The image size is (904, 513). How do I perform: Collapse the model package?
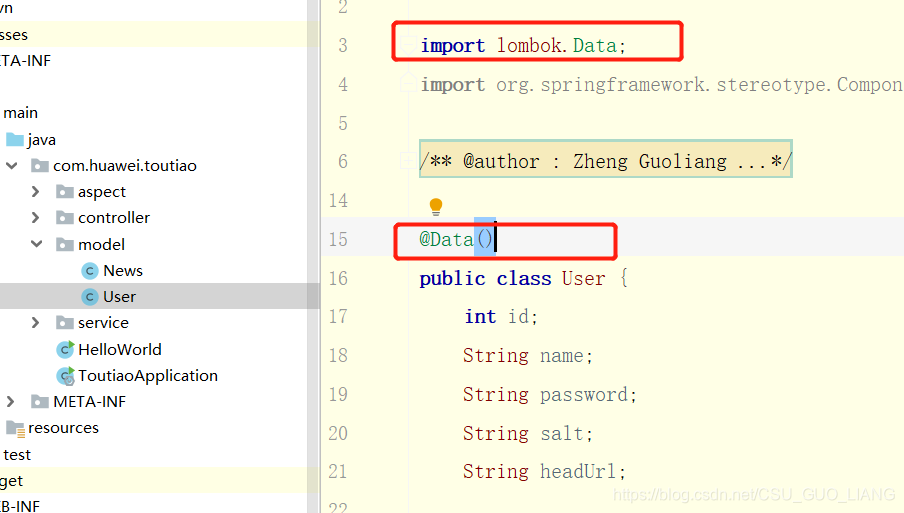(36, 244)
